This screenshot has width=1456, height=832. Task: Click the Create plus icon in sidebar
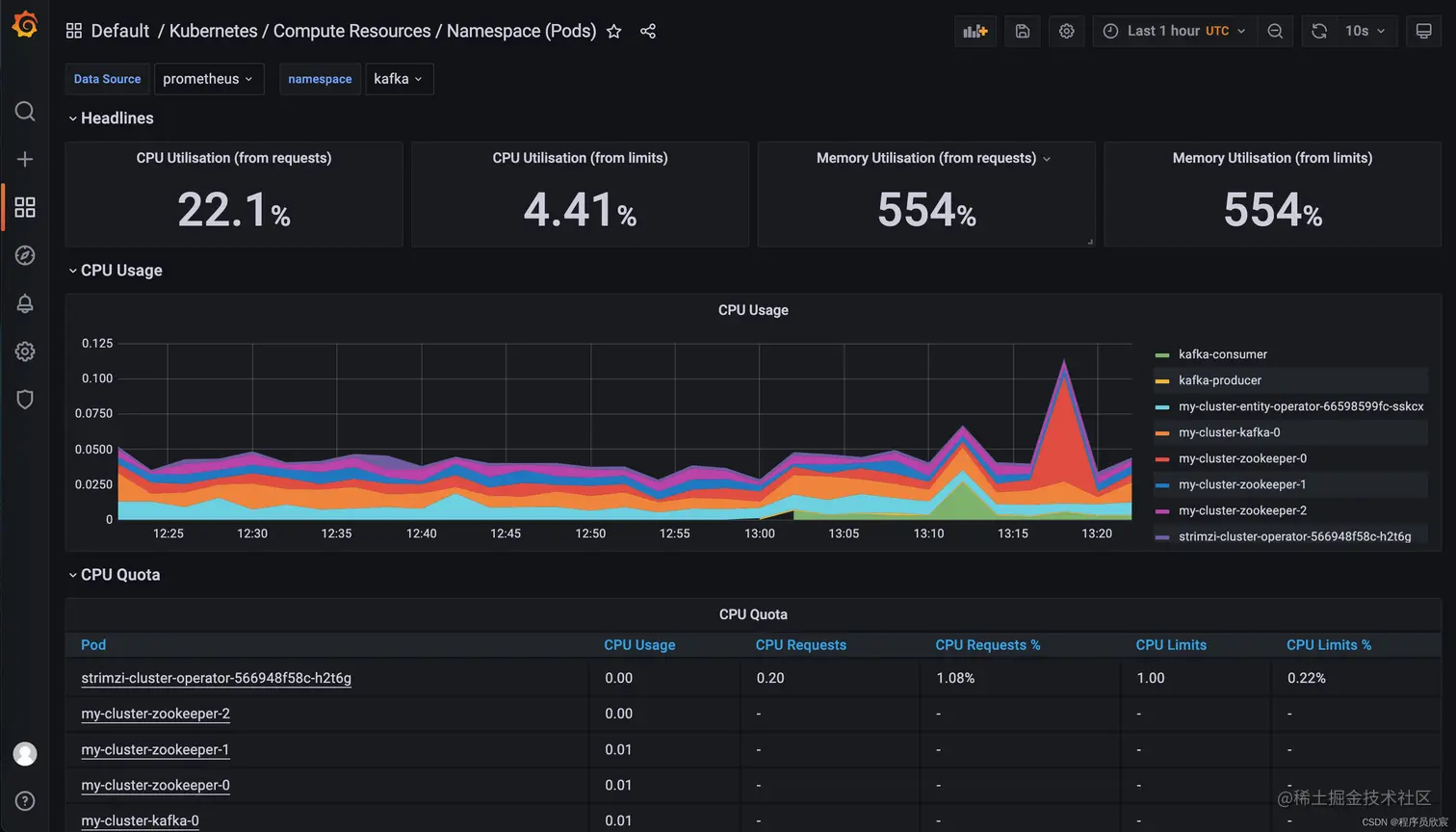[x=25, y=159]
